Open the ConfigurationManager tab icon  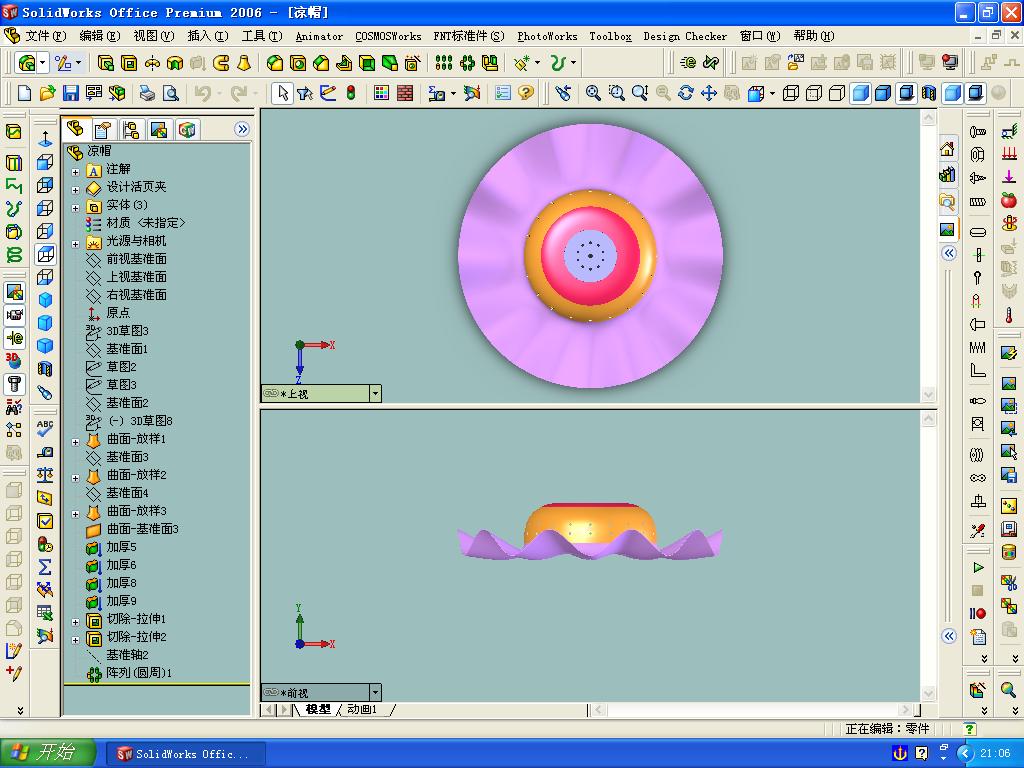click(131, 129)
